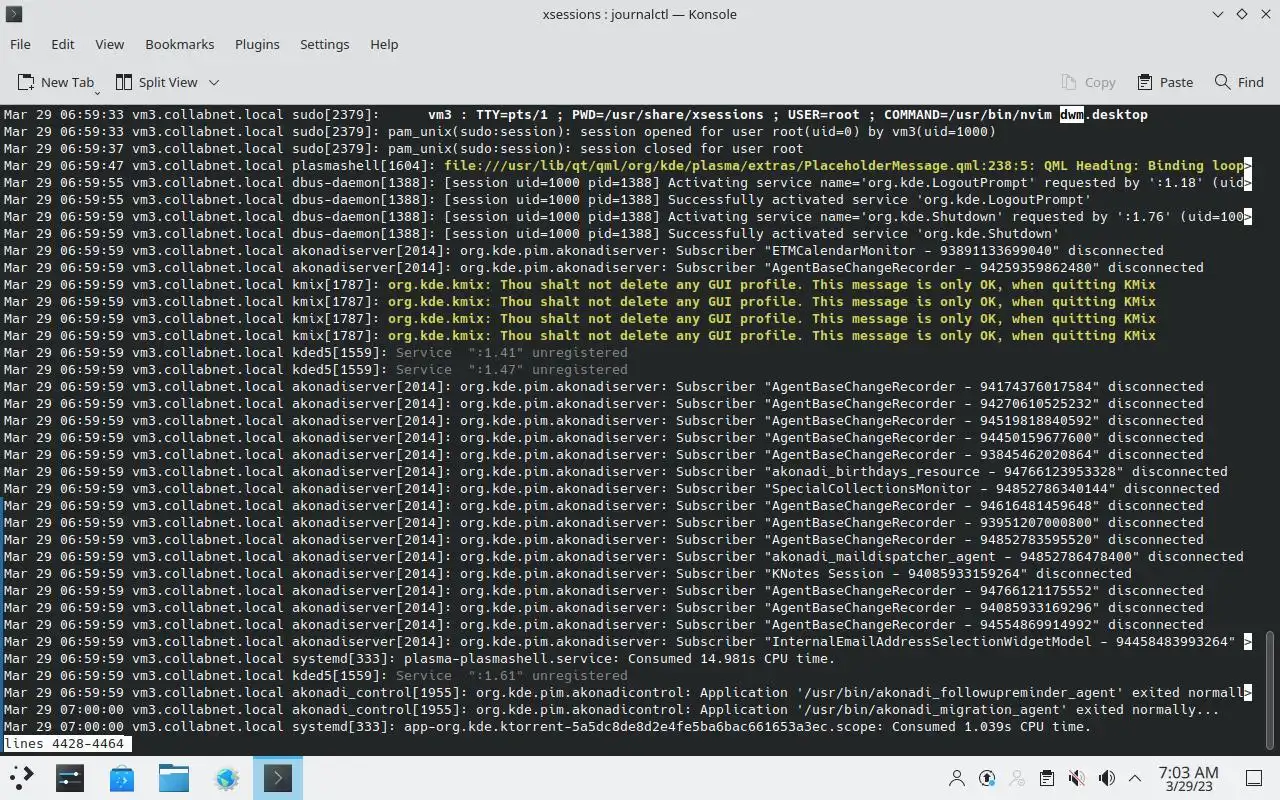Click the disconnected network tray icon
Screen dimensions: 1280x800
coord(1017,778)
